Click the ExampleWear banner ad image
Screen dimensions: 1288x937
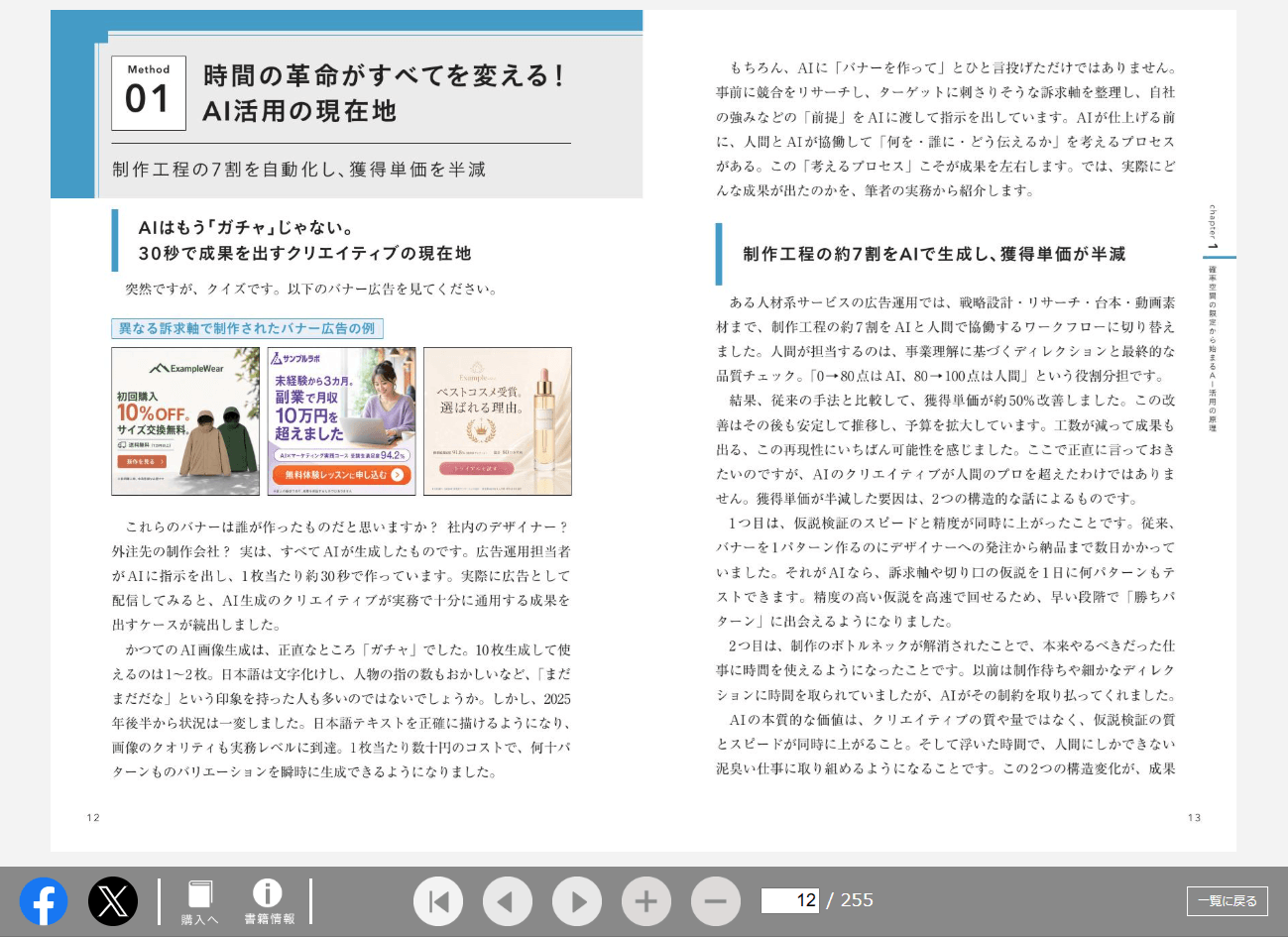point(185,421)
